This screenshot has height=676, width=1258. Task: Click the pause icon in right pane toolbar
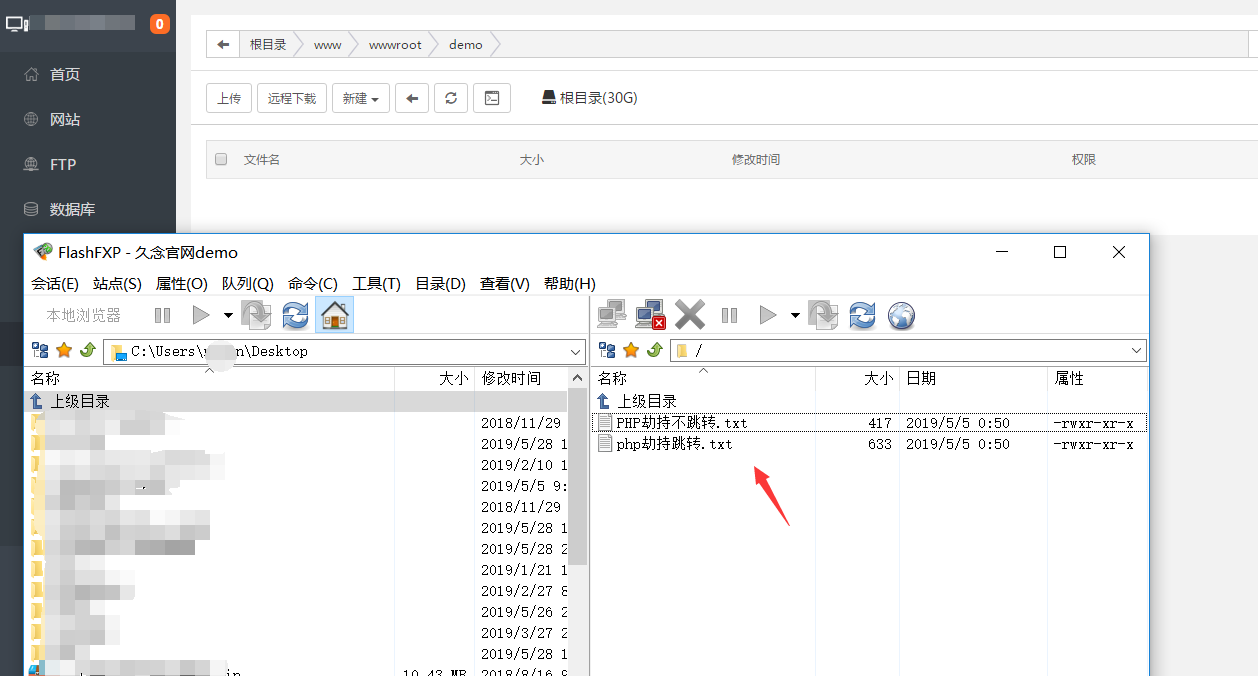729,315
